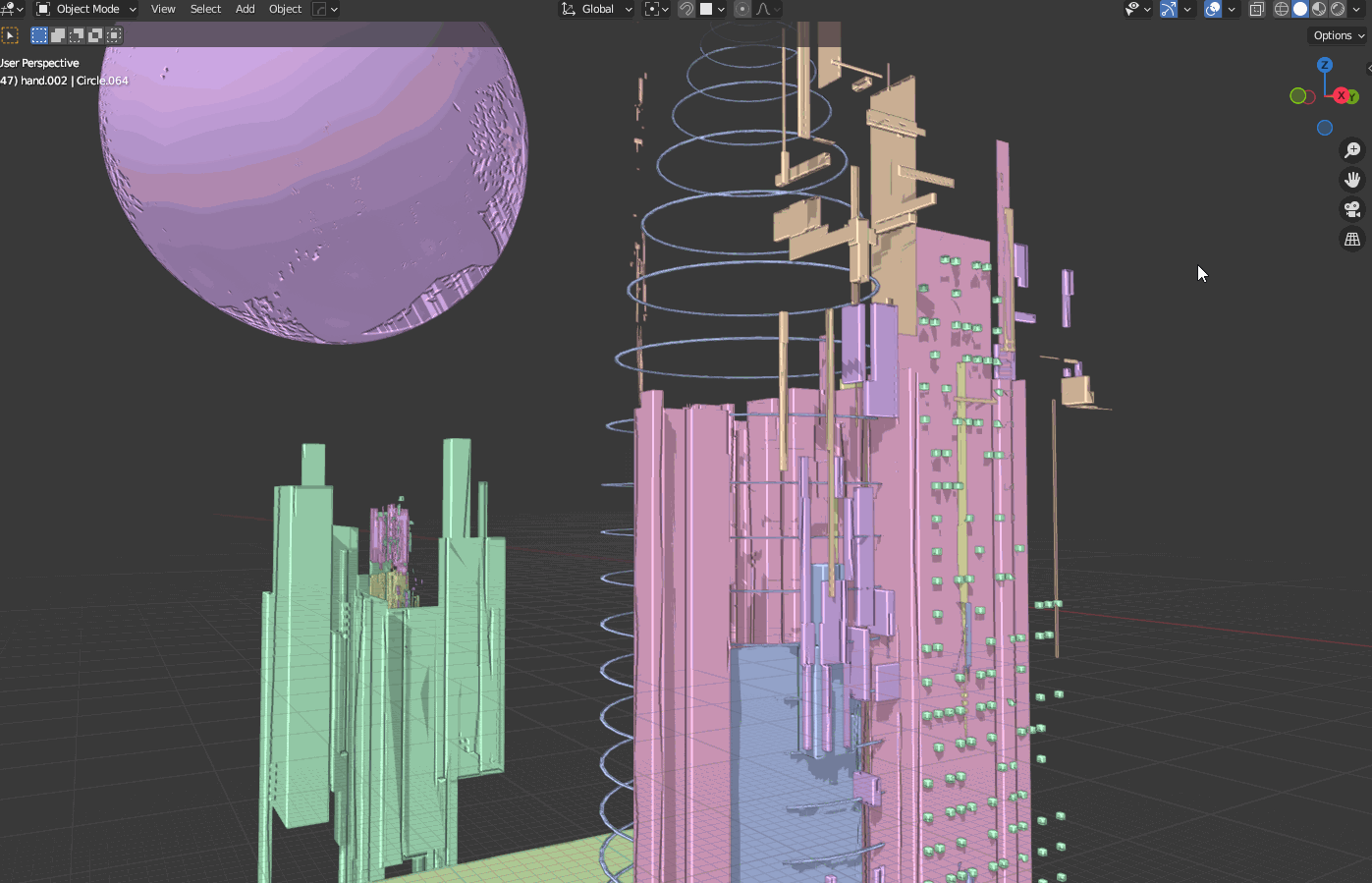Toggle proportional editing
This screenshot has width=1372, height=883.
(742, 9)
